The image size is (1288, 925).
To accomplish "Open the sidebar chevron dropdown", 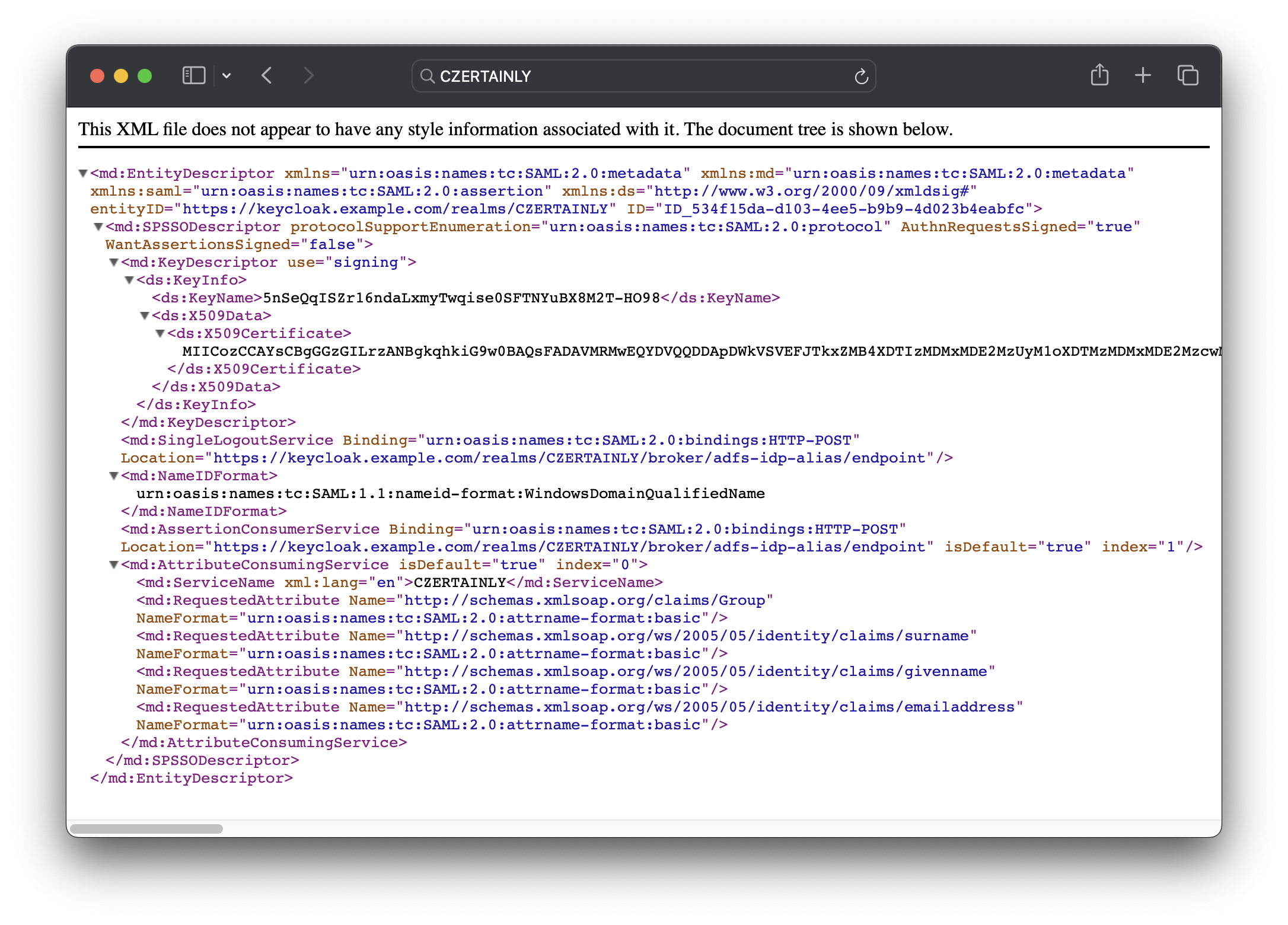I will 227,75.
